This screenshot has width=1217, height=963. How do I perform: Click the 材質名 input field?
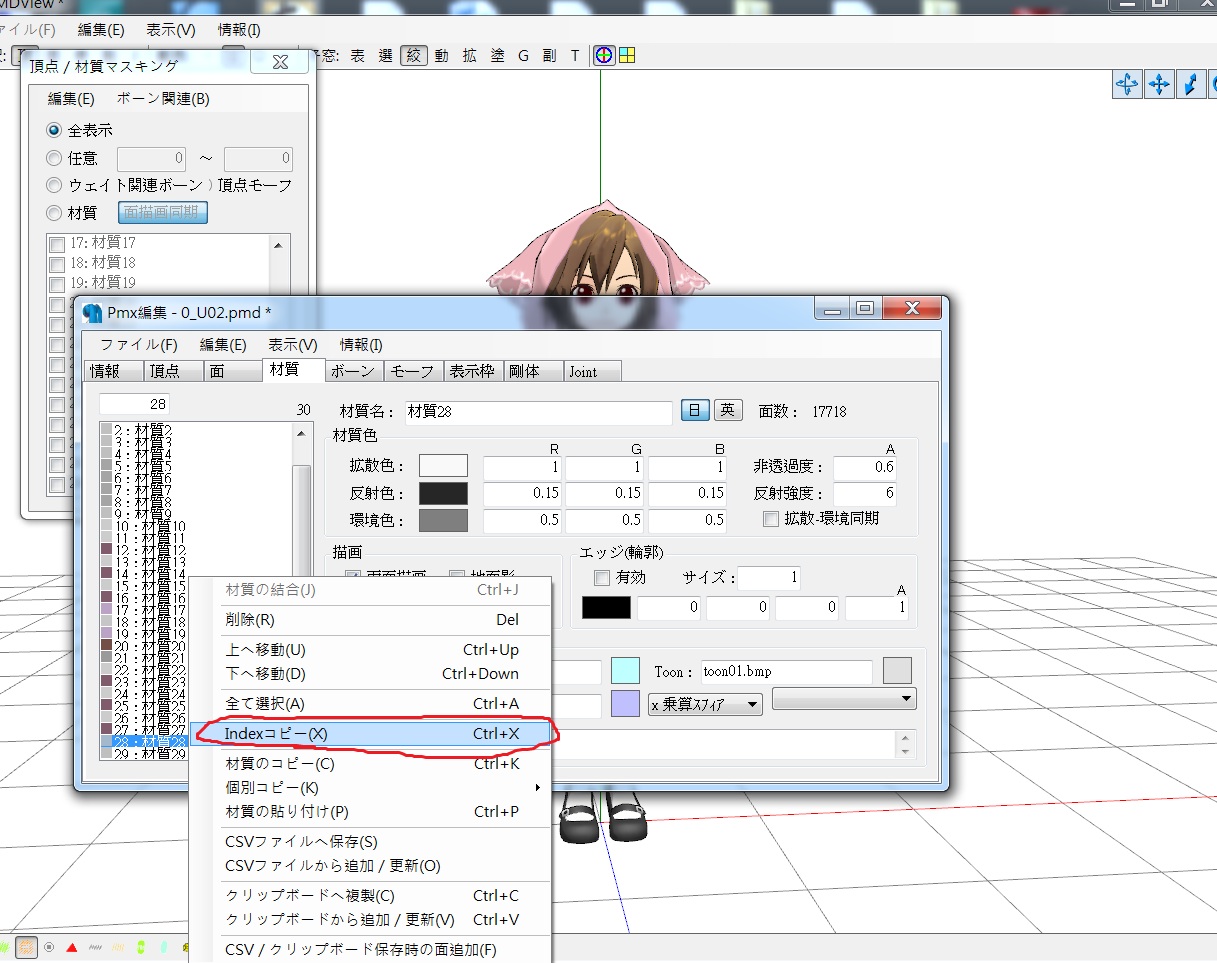tap(538, 412)
